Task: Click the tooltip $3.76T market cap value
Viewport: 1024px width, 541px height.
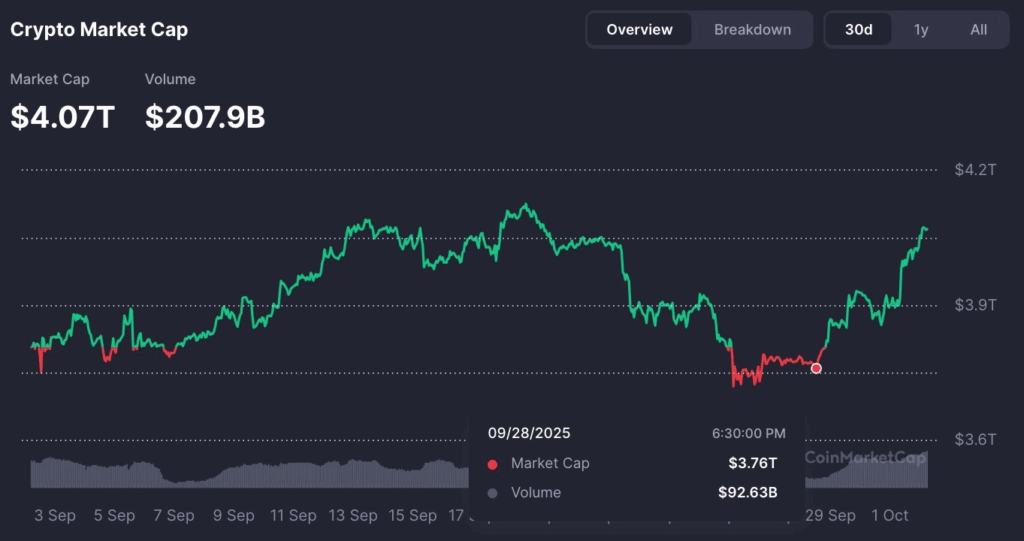Action: pos(752,463)
